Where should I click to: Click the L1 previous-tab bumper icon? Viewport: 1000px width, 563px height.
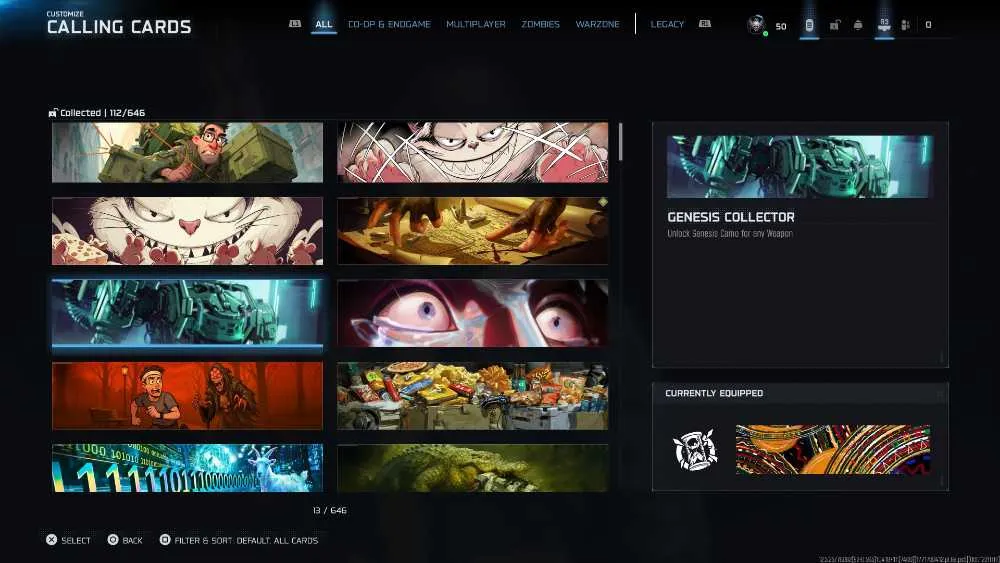click(295, 24)
